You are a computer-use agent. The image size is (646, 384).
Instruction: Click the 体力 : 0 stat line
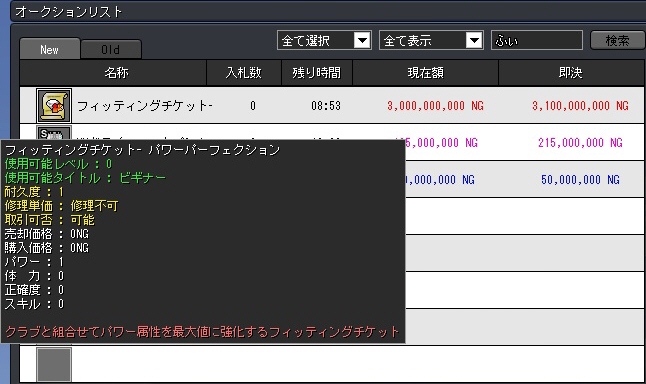pos(34,276)
